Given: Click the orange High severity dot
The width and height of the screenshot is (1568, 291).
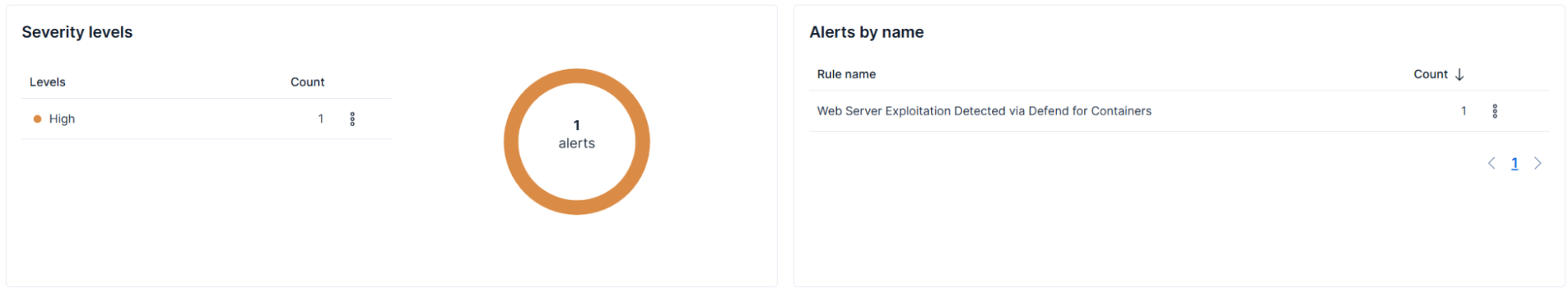Looking at the screenshot, I should pyautogui.click(x=37, y=119).
